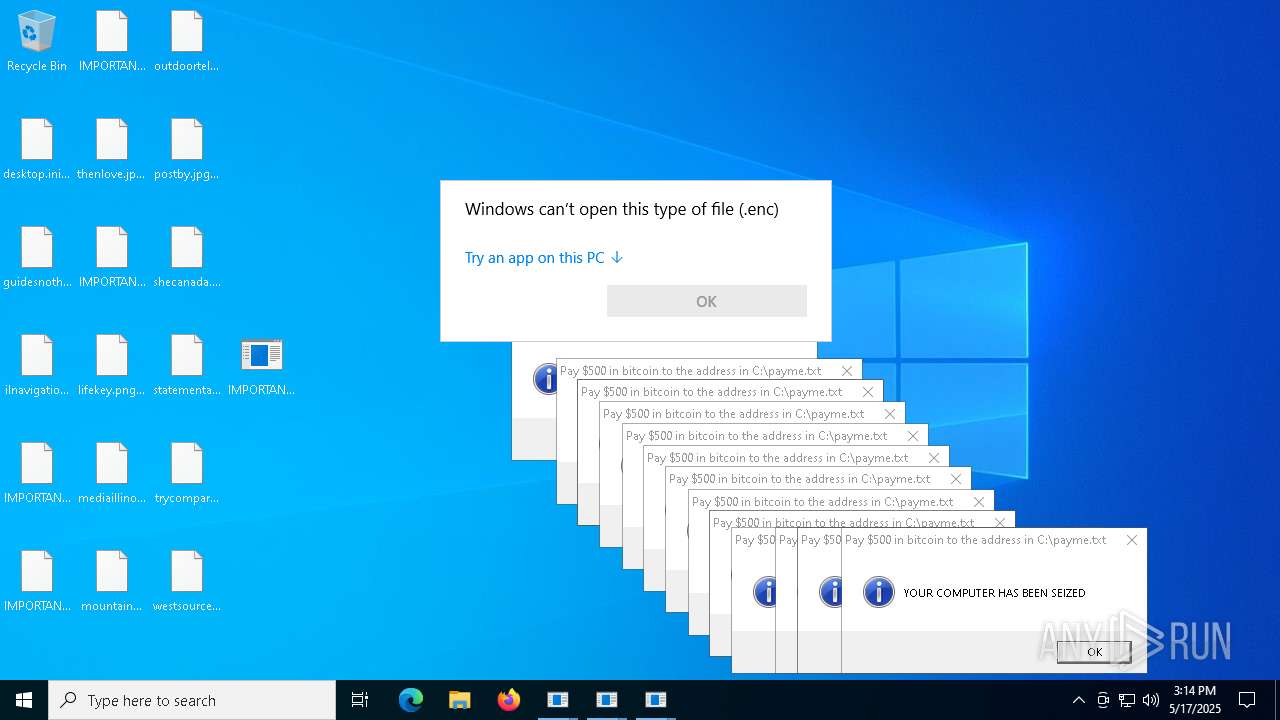The image size is (1280, 720).
Task: Select the IMPORTAN... icon with window picture
Action: click(x=262, y=366)
